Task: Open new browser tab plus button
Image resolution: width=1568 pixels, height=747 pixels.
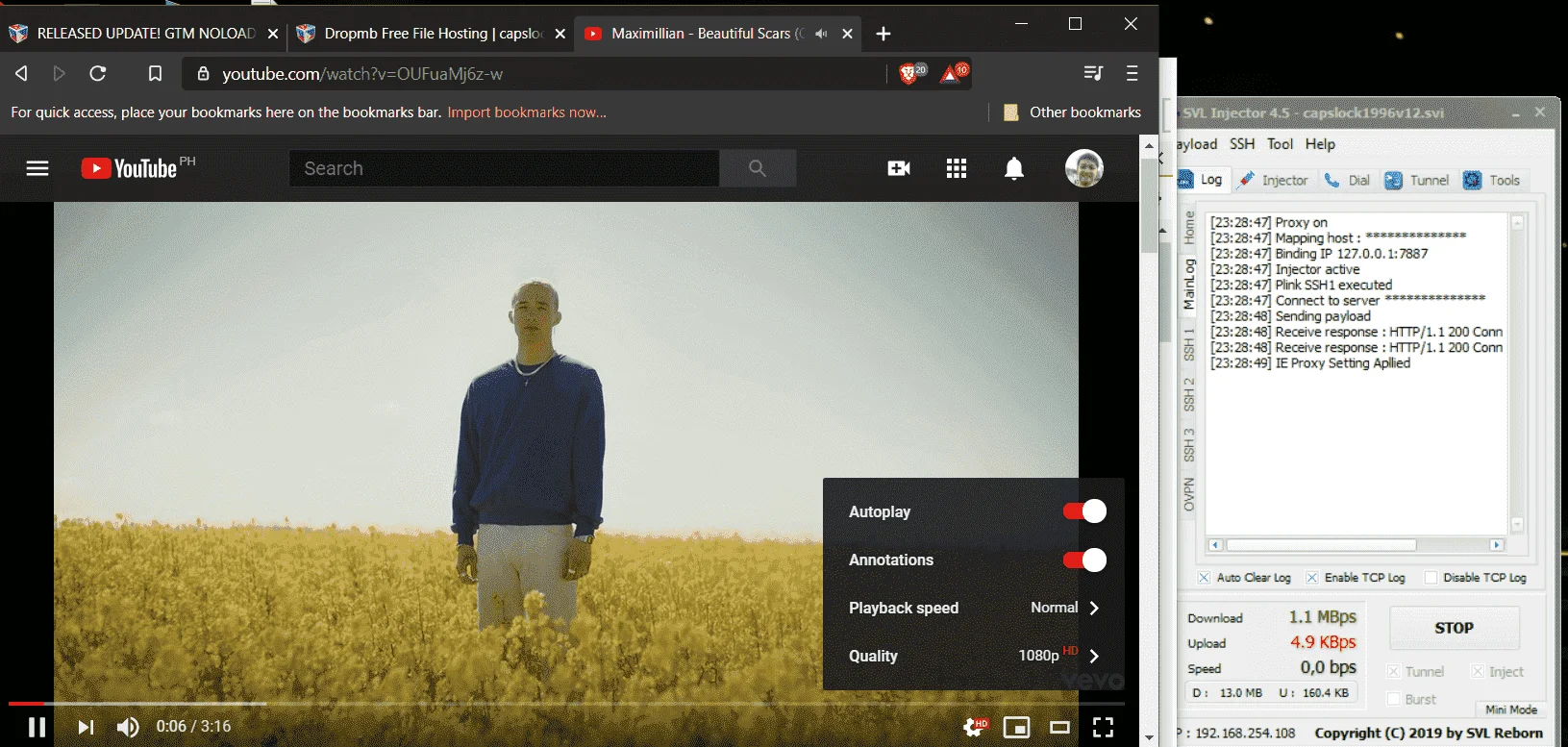Action: tap(884, 34)
